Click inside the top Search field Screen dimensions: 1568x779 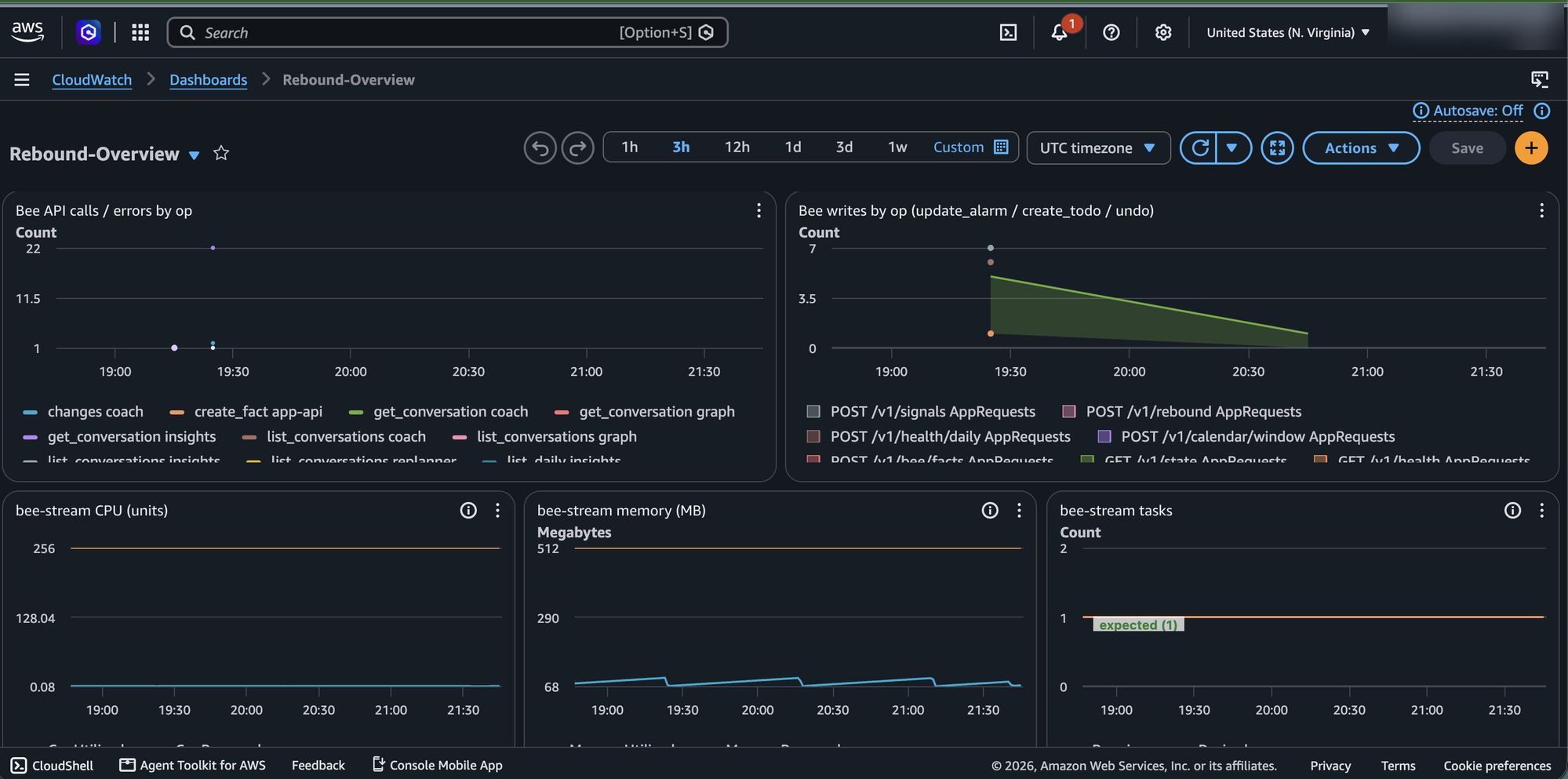(447, 32)
